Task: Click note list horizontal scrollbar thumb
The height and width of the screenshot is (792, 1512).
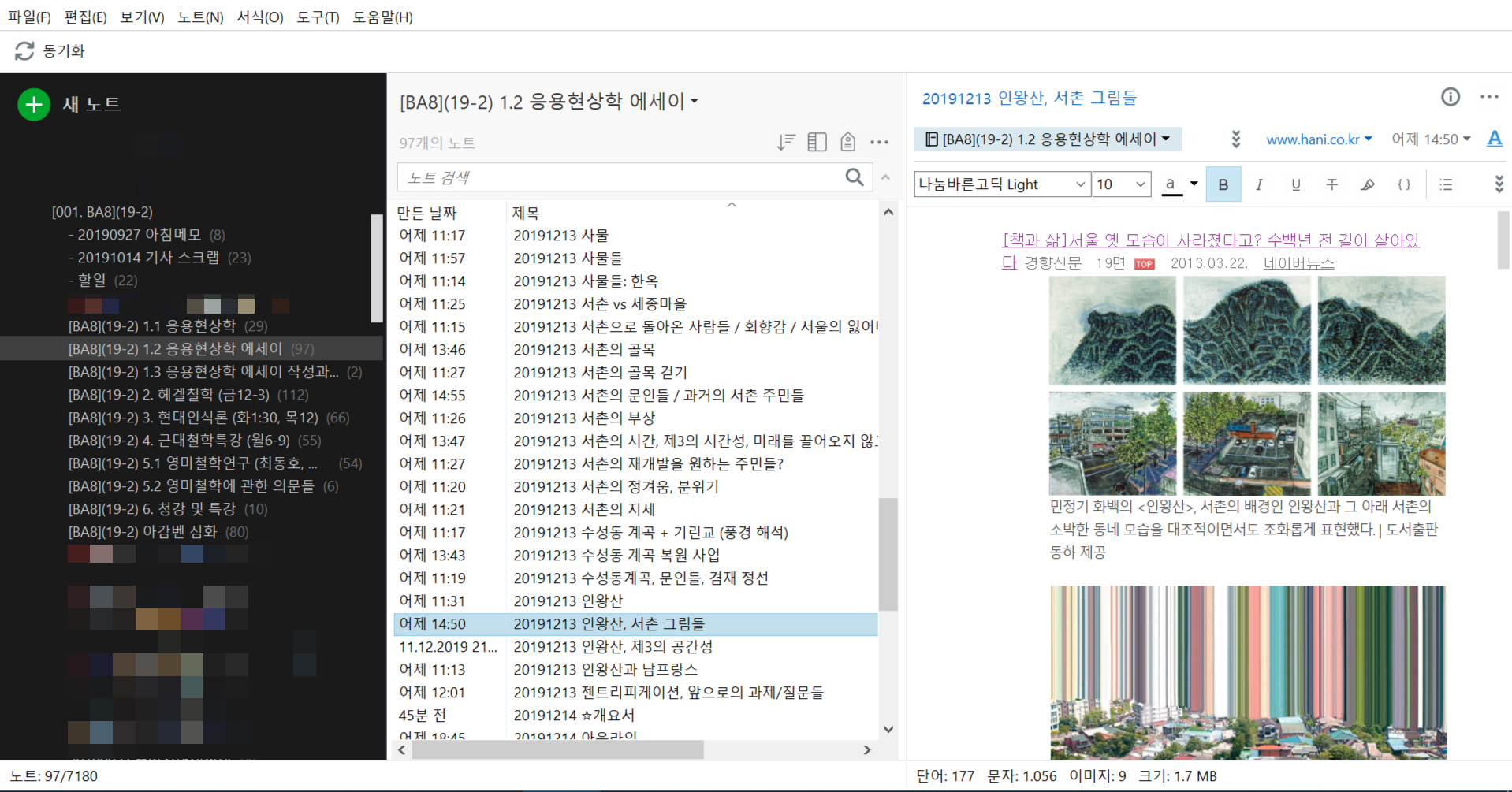Action: [557, 749]
